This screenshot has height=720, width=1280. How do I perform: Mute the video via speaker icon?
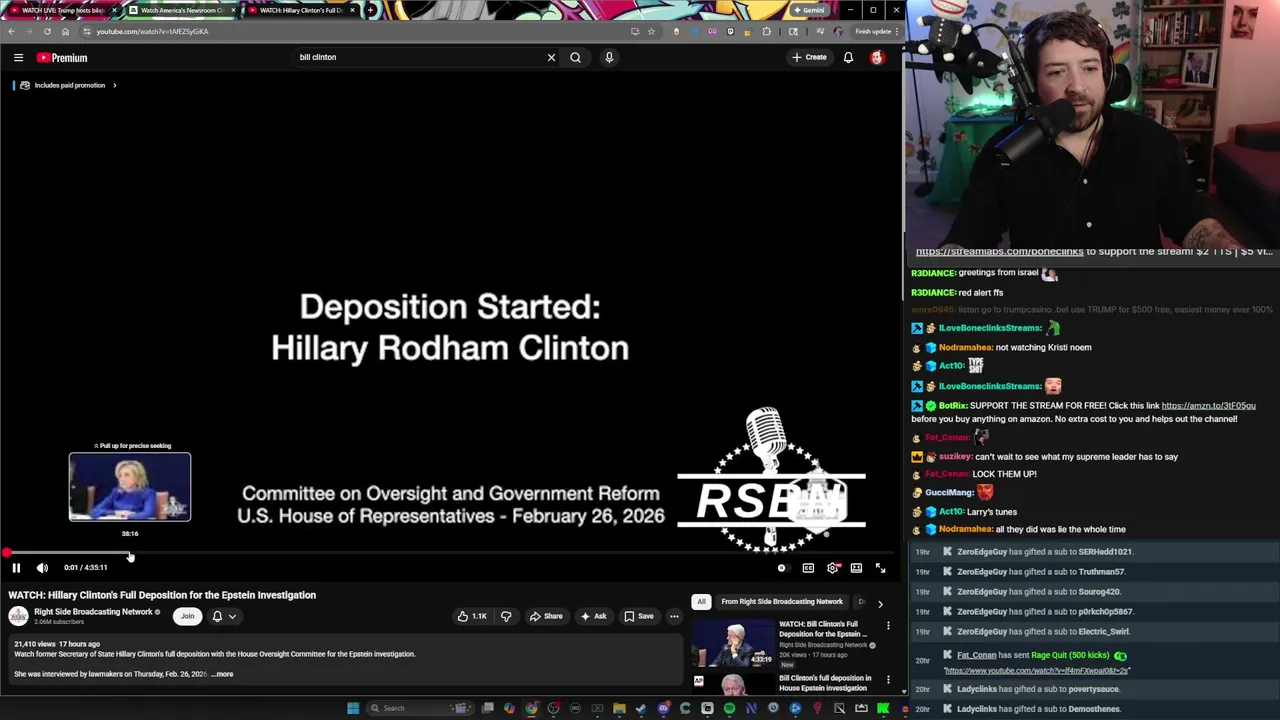[x=42, y=568]
